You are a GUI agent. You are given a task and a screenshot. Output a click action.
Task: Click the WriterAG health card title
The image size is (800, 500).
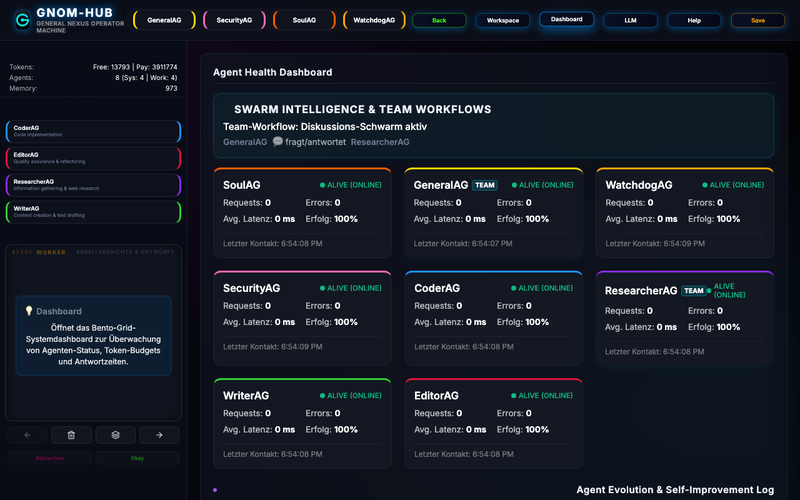point(246,396)
